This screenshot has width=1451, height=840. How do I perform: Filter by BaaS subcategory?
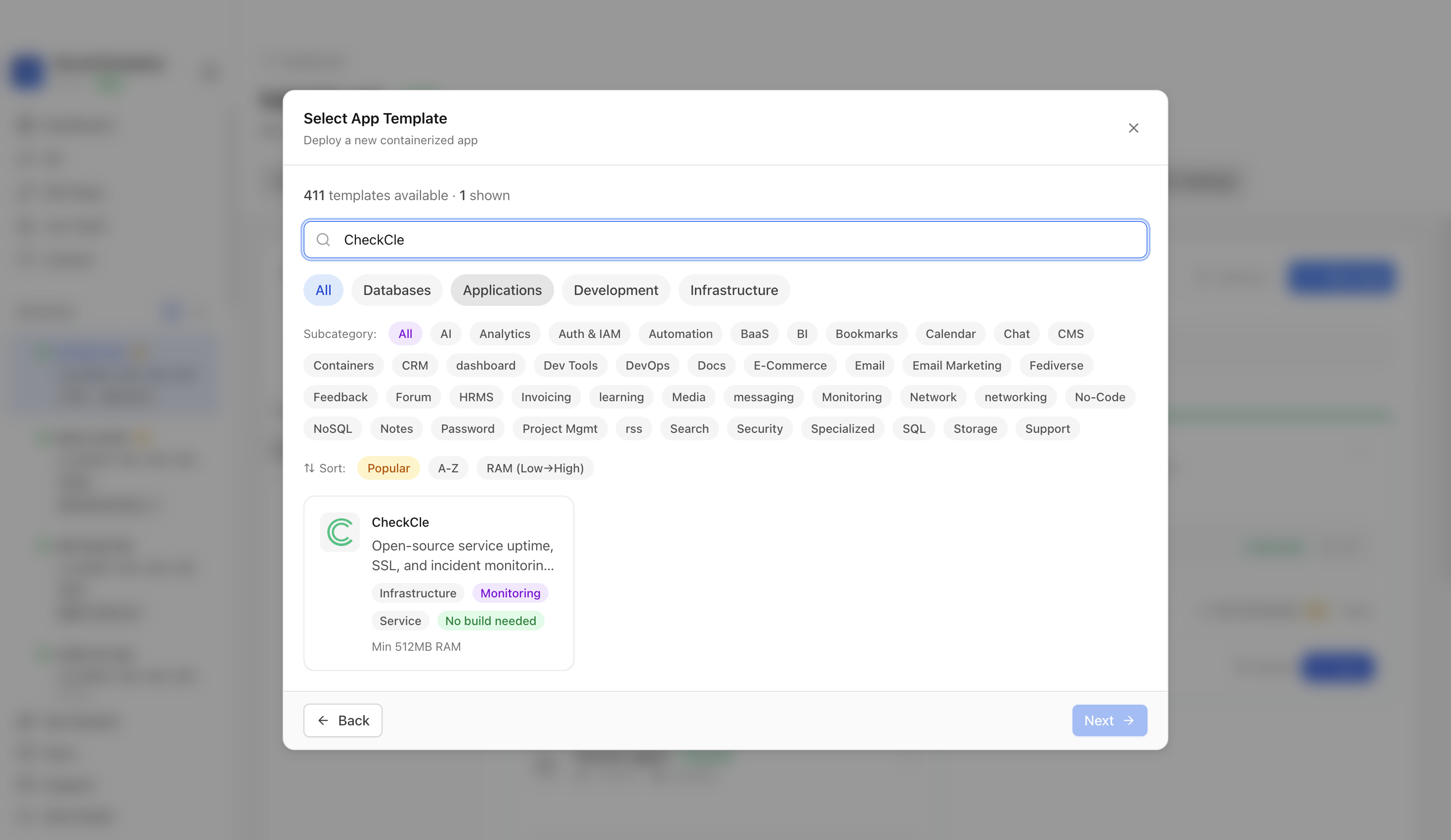point(754,334)
